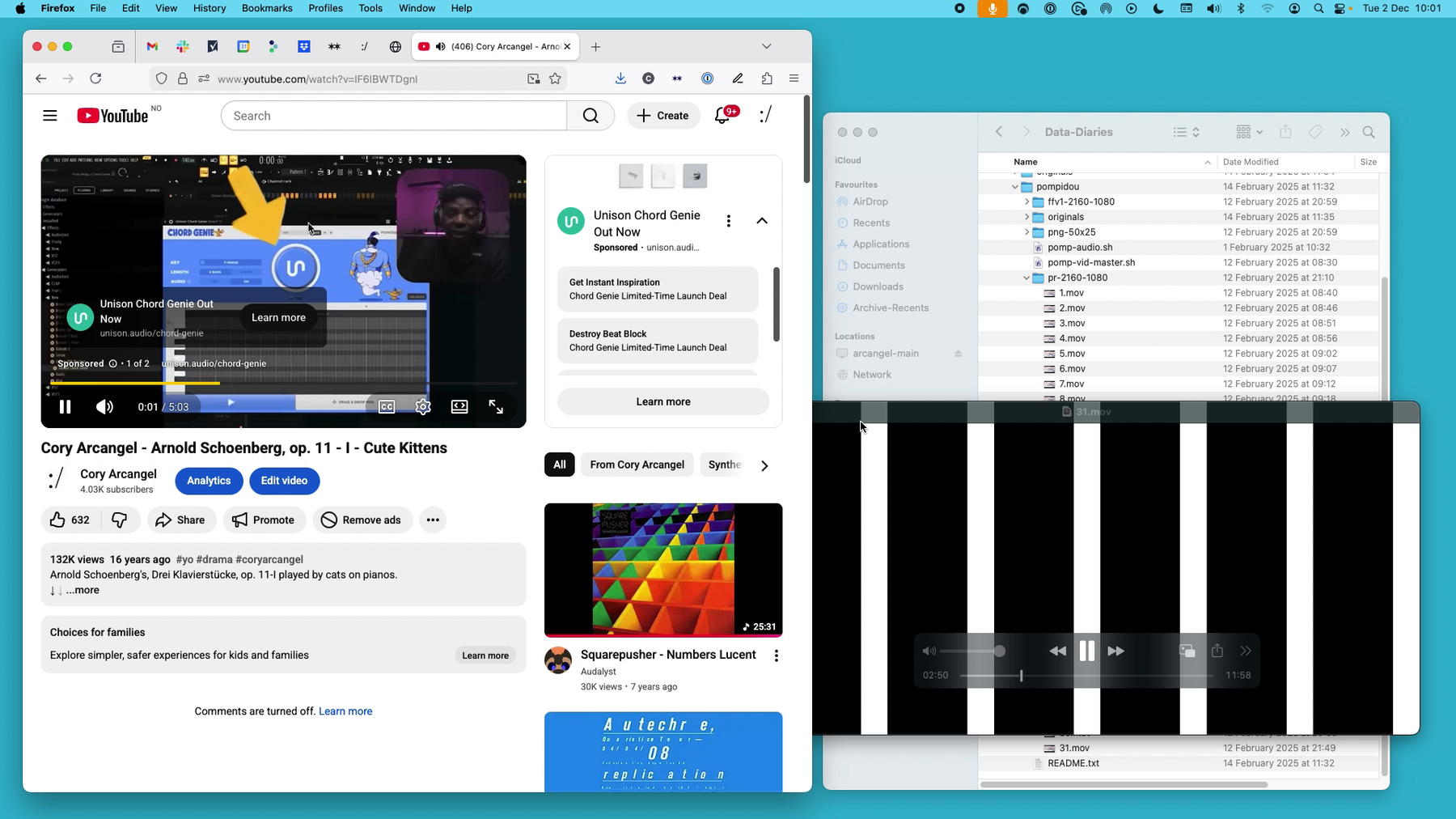This screenshot has height=819, width=1456.
Task: Mute the YouTube player volume
Action: (x=104, y=407)
